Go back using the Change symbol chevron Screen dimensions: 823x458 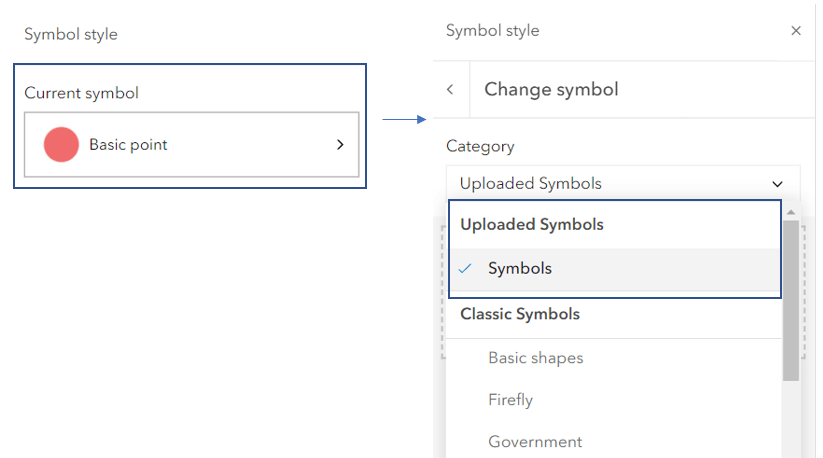pos(450,90)
